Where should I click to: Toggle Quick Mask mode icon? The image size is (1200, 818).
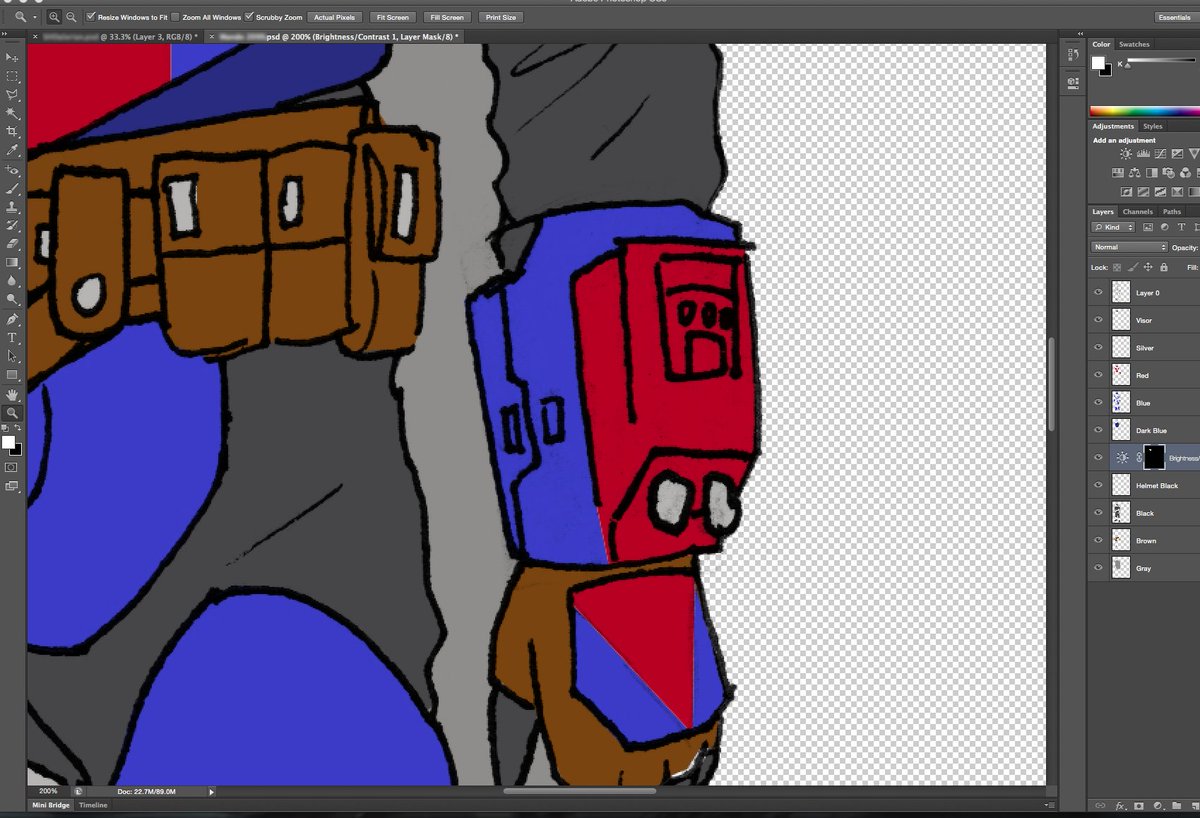(x=12, y=467)
